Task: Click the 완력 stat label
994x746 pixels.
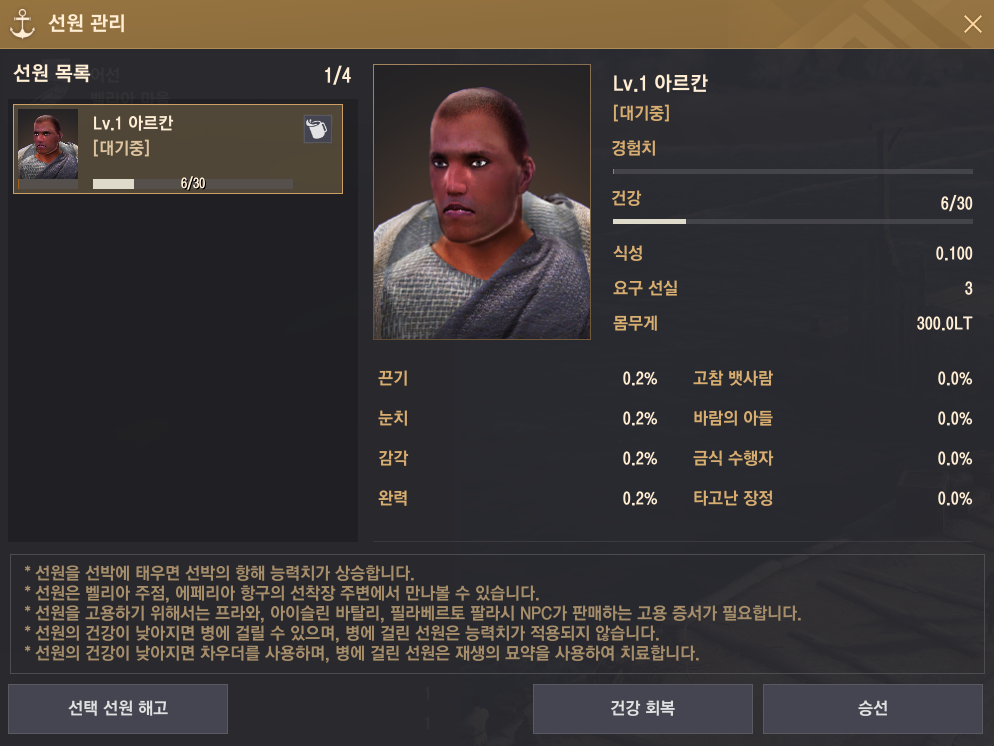Action: (x=392, y=498)
